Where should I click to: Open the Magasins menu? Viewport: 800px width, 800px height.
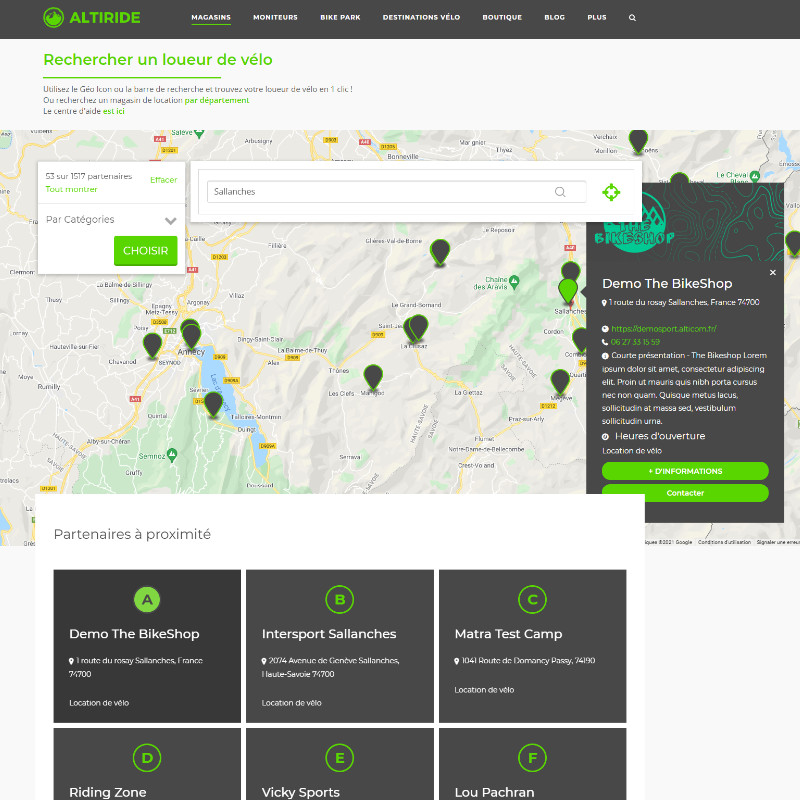tap(211, 17)
